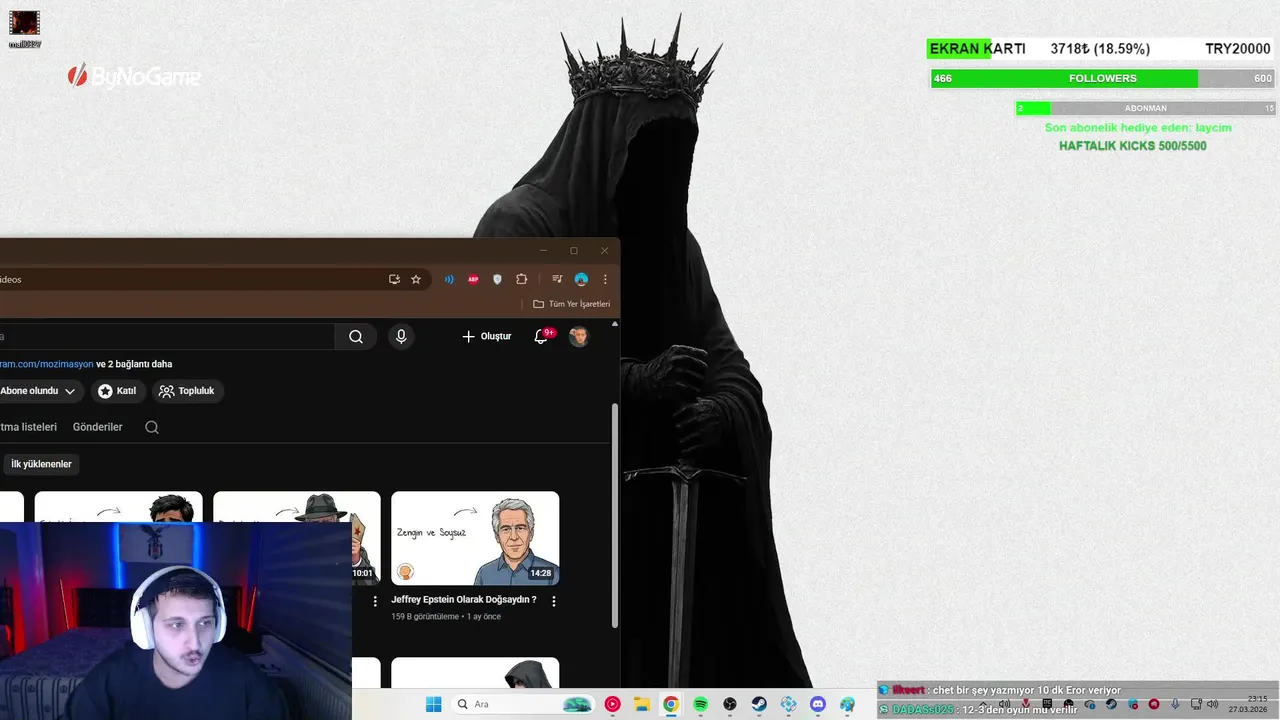The height and width of the screenshot is (720, 1280).
Task: Open Chrome media controls icon
Action: [x=557, y=279]
